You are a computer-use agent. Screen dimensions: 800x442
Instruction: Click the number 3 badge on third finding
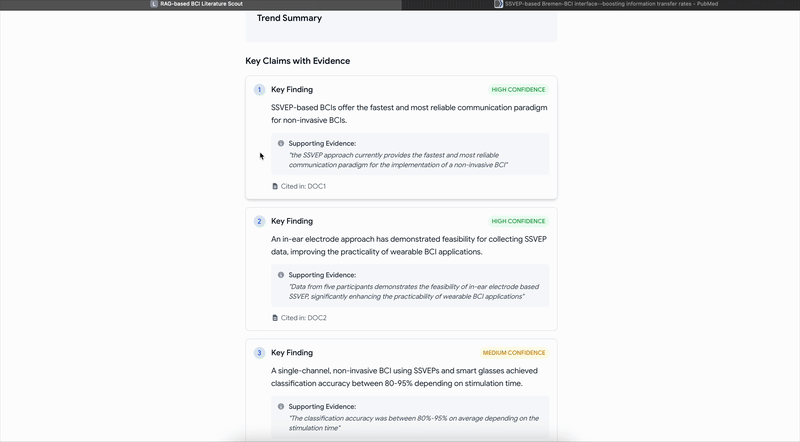259,353
